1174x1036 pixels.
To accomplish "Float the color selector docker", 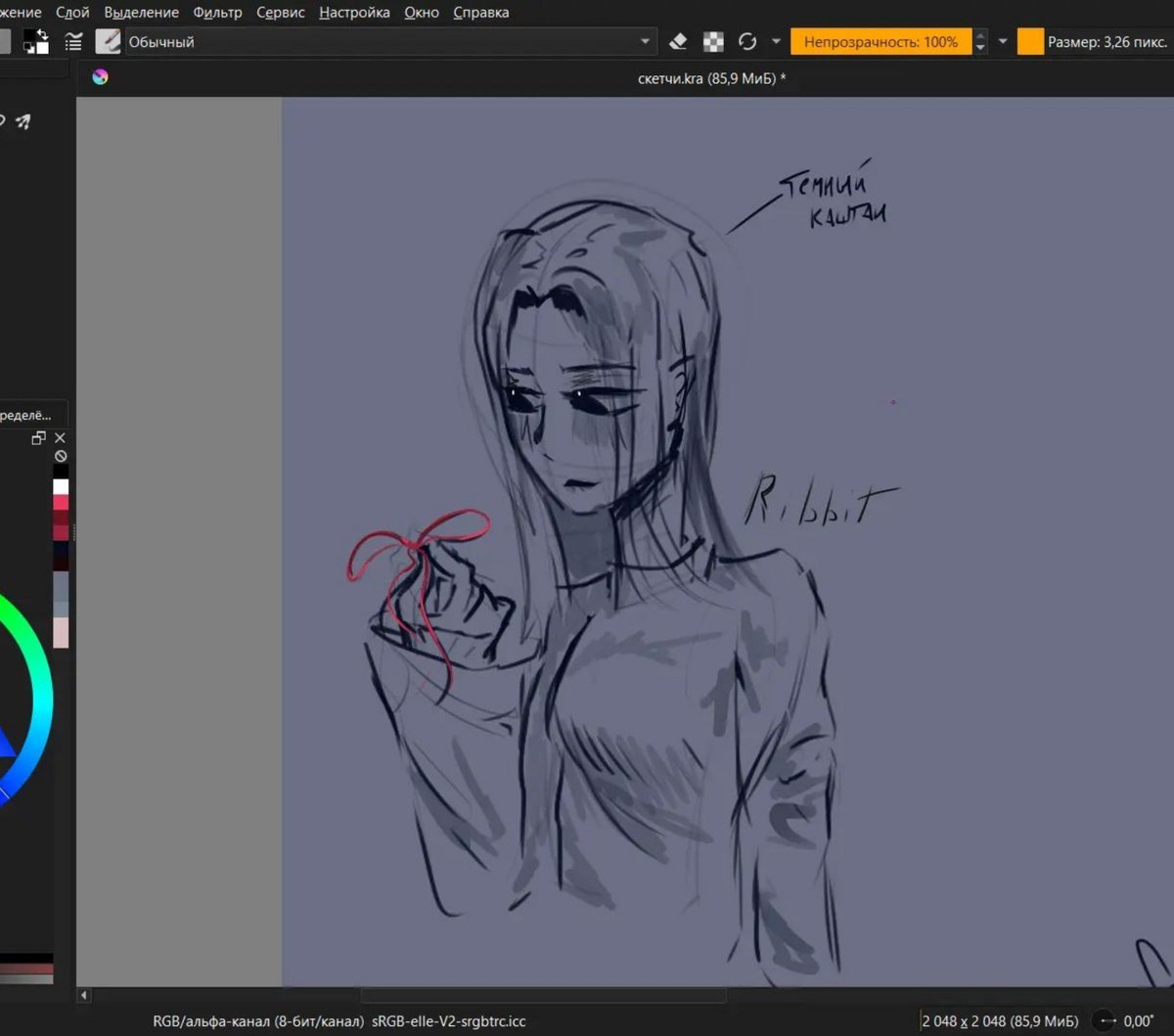I will [39, 438].
